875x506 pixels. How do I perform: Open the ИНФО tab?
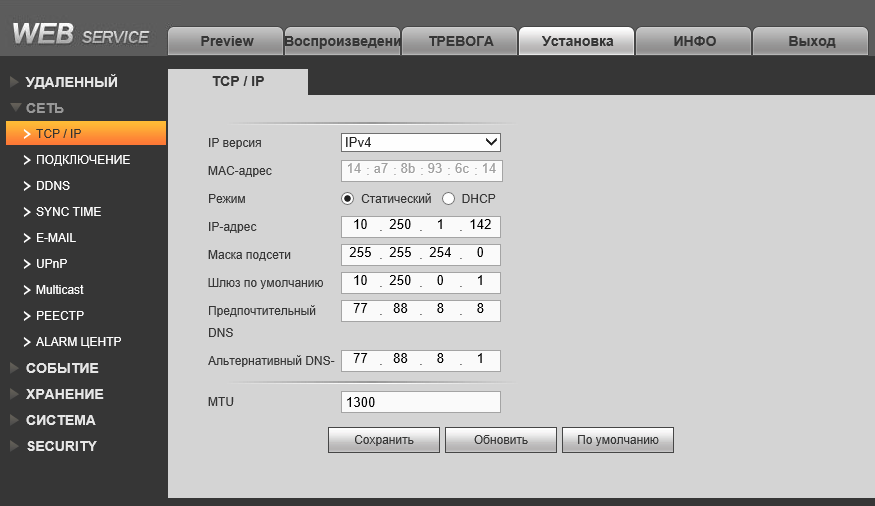[x=694, y=41]
